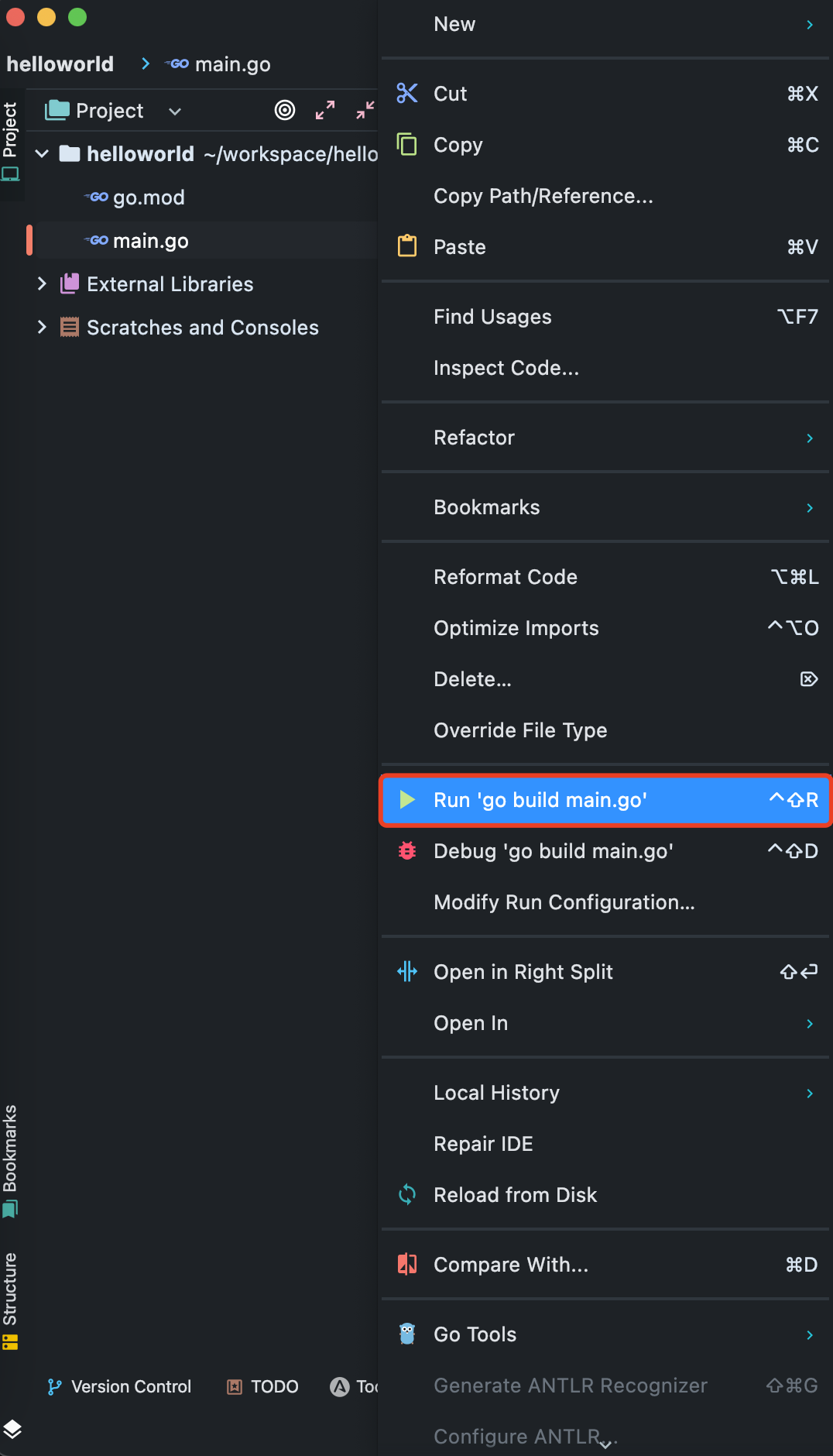Select go.mod file in tree
The image size is (833, 1456).
click(x=148, y=197)
